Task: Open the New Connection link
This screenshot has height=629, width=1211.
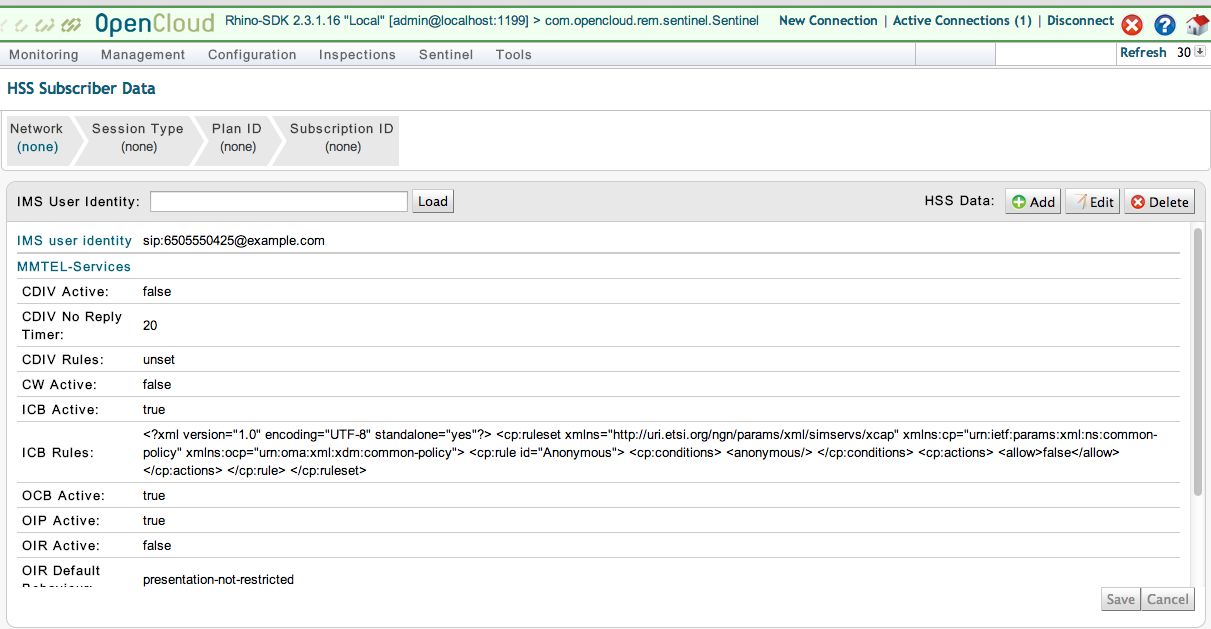Action: coord(828,20)
